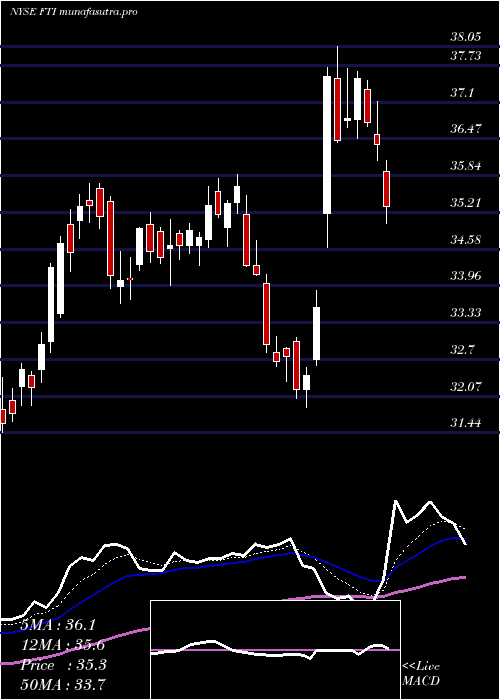Click the tall white gap-up candlestick
500x700 pixels.
coord(327,145)
